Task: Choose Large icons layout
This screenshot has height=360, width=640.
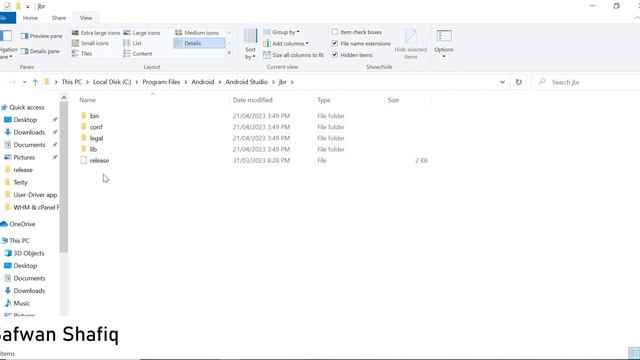Action: click(x=142, y=33)
